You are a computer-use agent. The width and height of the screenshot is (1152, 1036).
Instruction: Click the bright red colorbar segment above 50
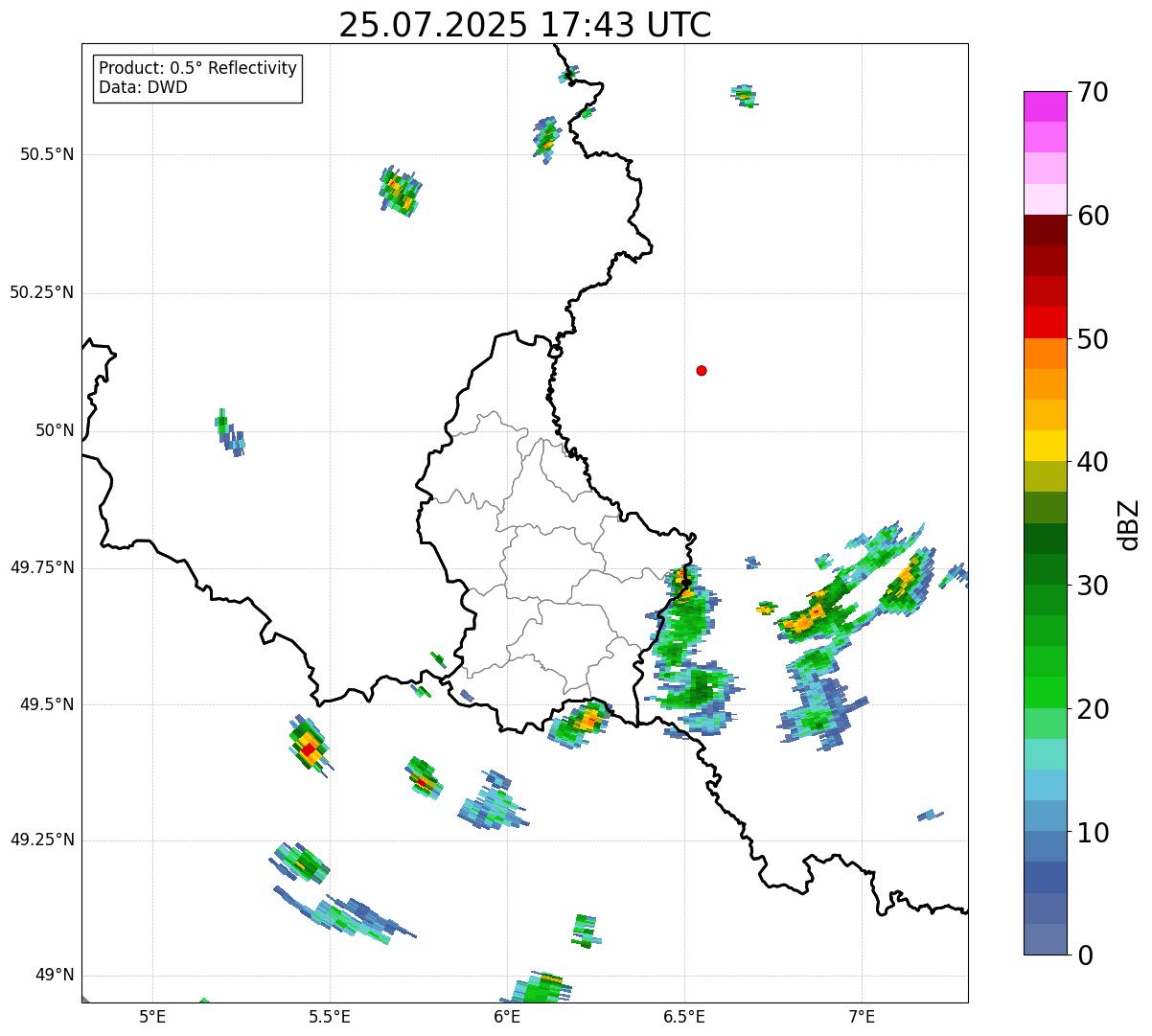point(1045,322)
